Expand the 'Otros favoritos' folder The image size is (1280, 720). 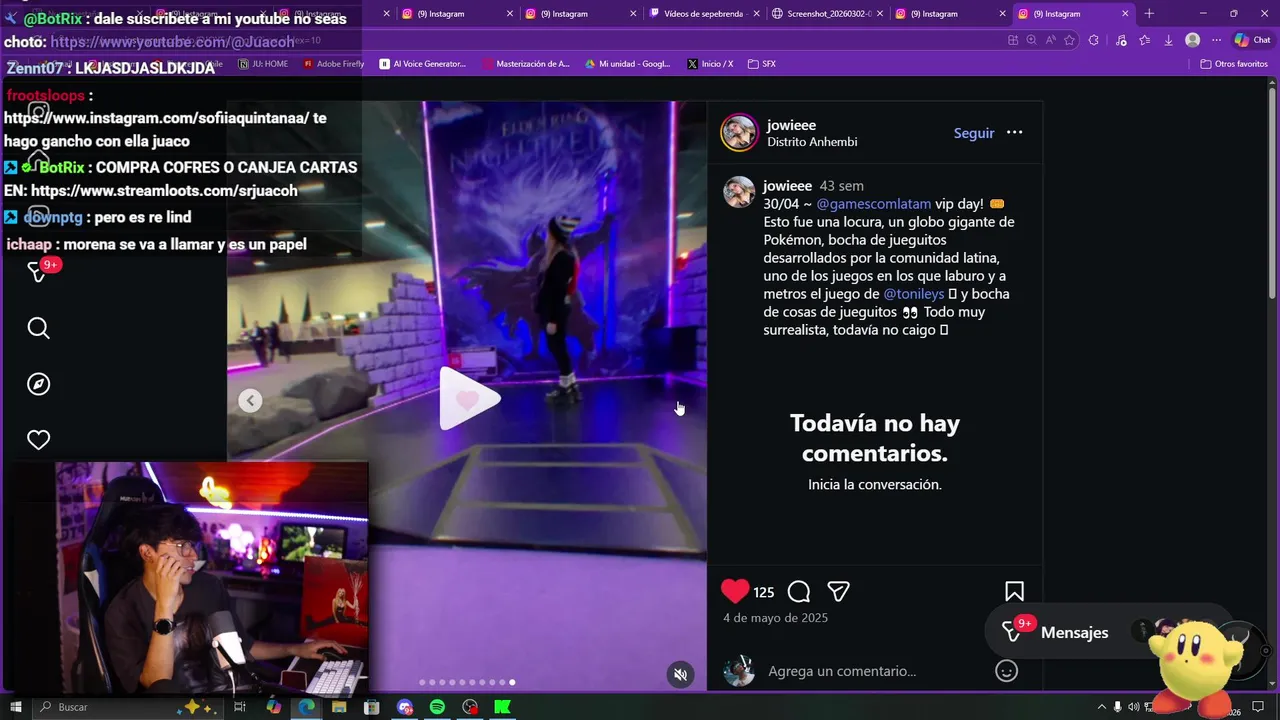click(1234, 64)
